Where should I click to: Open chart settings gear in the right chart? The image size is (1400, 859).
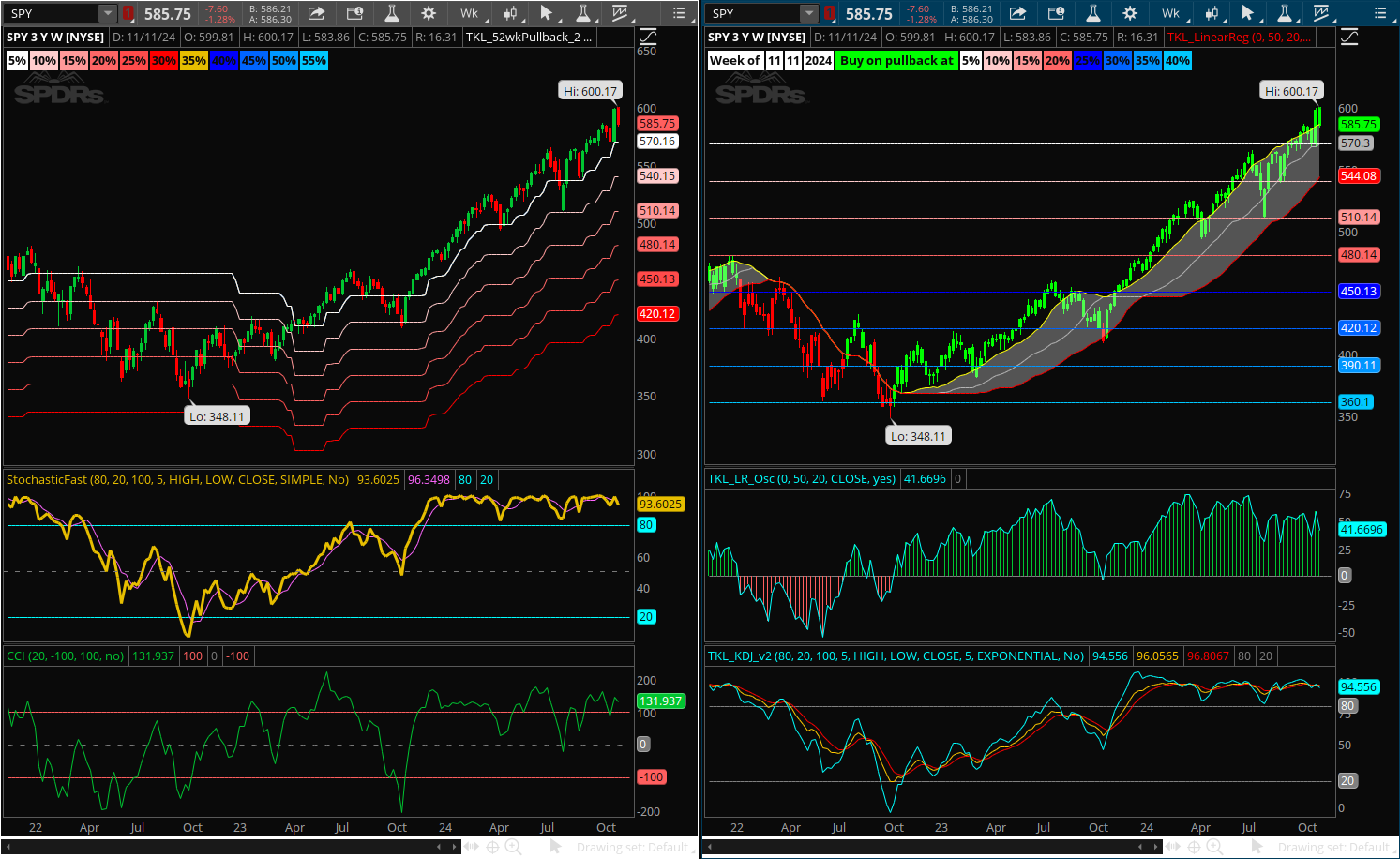click(1130, 13)
